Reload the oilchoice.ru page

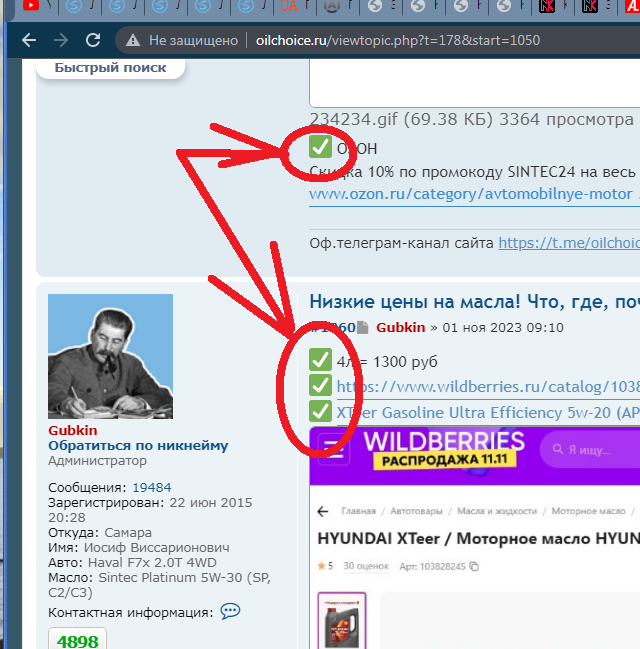pyautogui.click(x=93, y=40)
